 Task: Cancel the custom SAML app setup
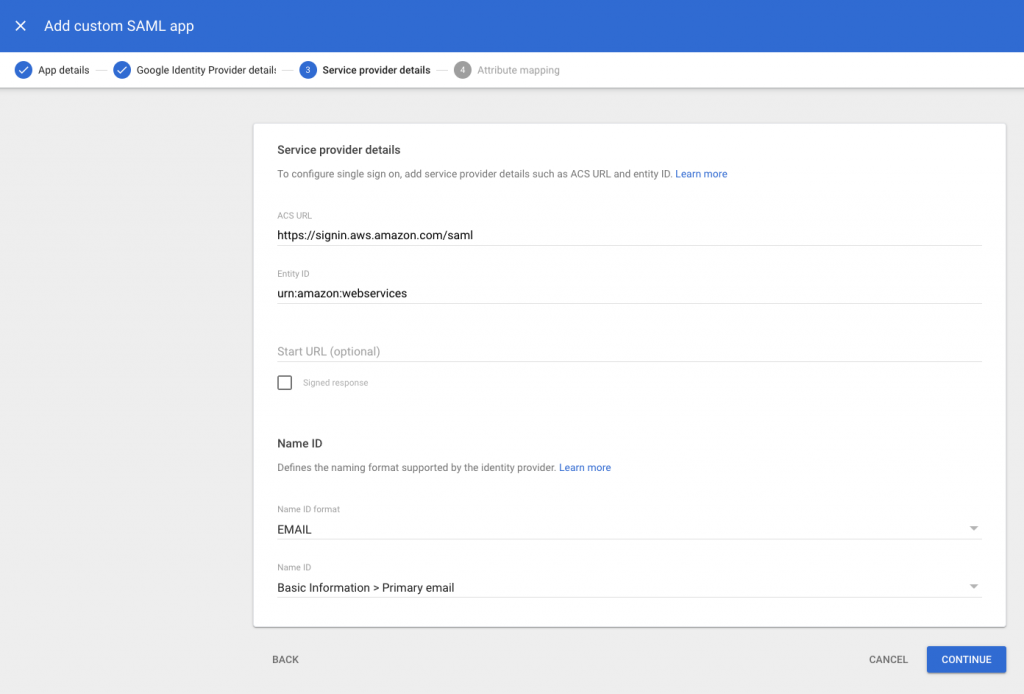pyautogui.click(x=888, y=659)
